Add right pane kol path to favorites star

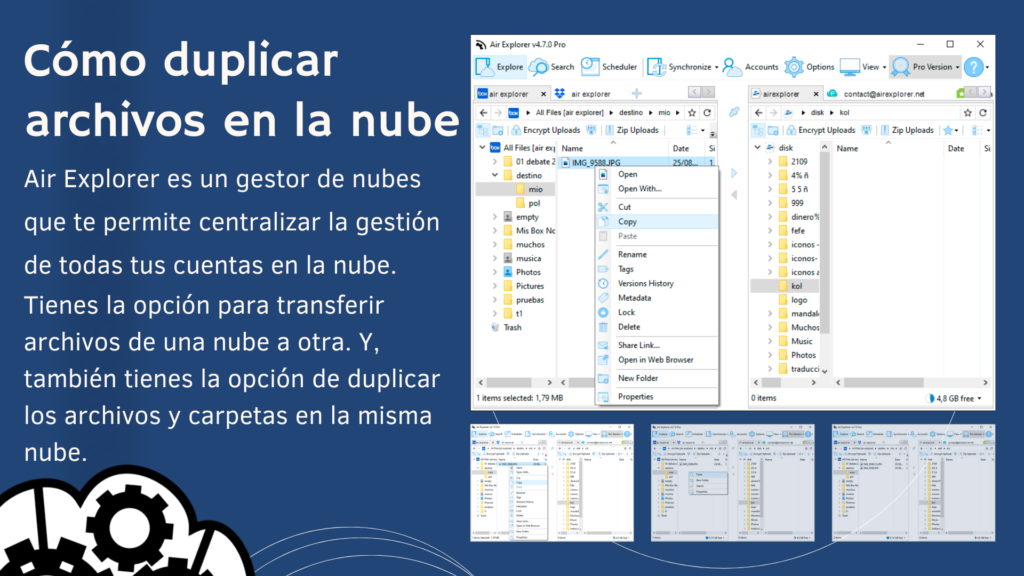(968, 112)
